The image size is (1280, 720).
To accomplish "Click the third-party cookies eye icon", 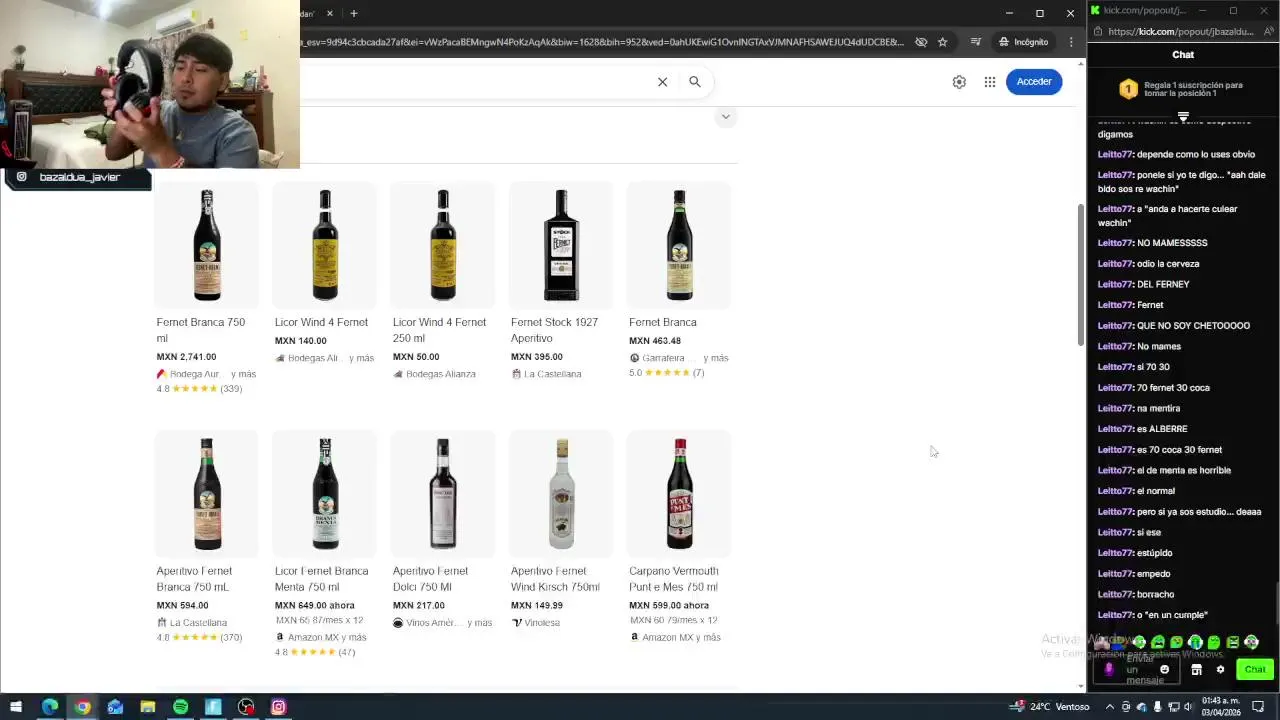I will coord(920,42).
